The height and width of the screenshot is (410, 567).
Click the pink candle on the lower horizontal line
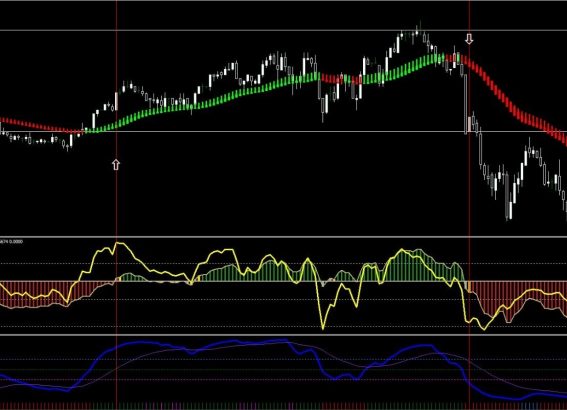pos(469,124)
